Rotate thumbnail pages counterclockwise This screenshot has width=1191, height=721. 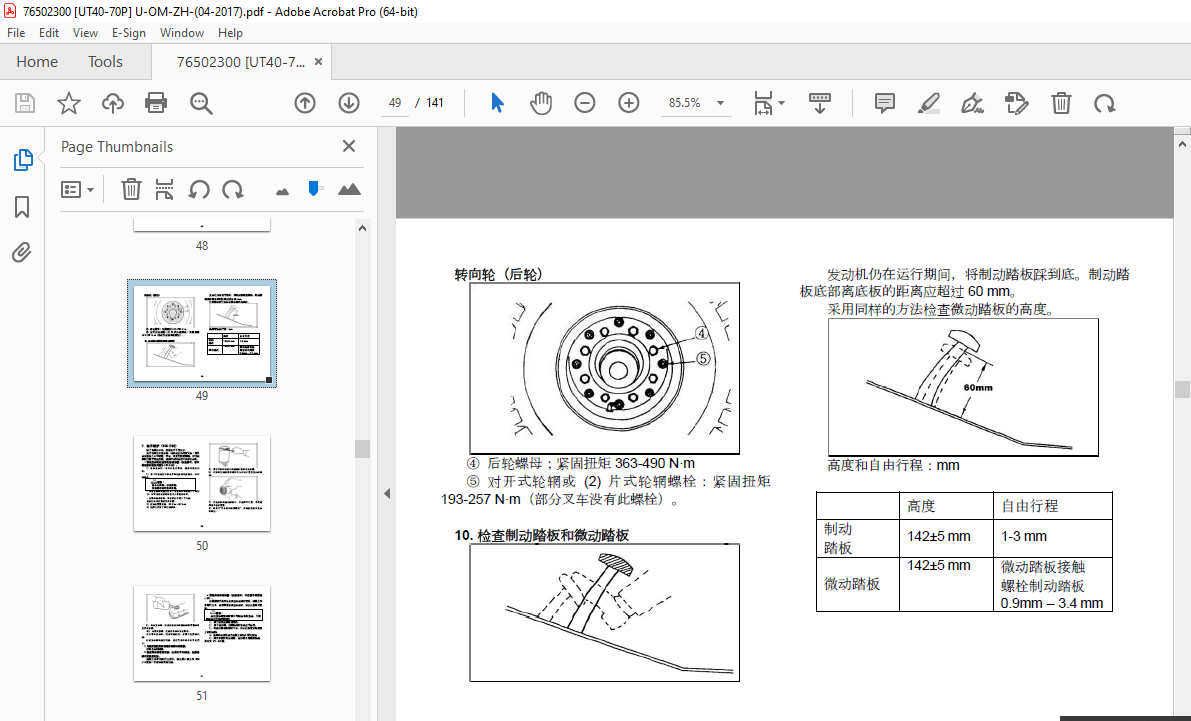(199, 189)
